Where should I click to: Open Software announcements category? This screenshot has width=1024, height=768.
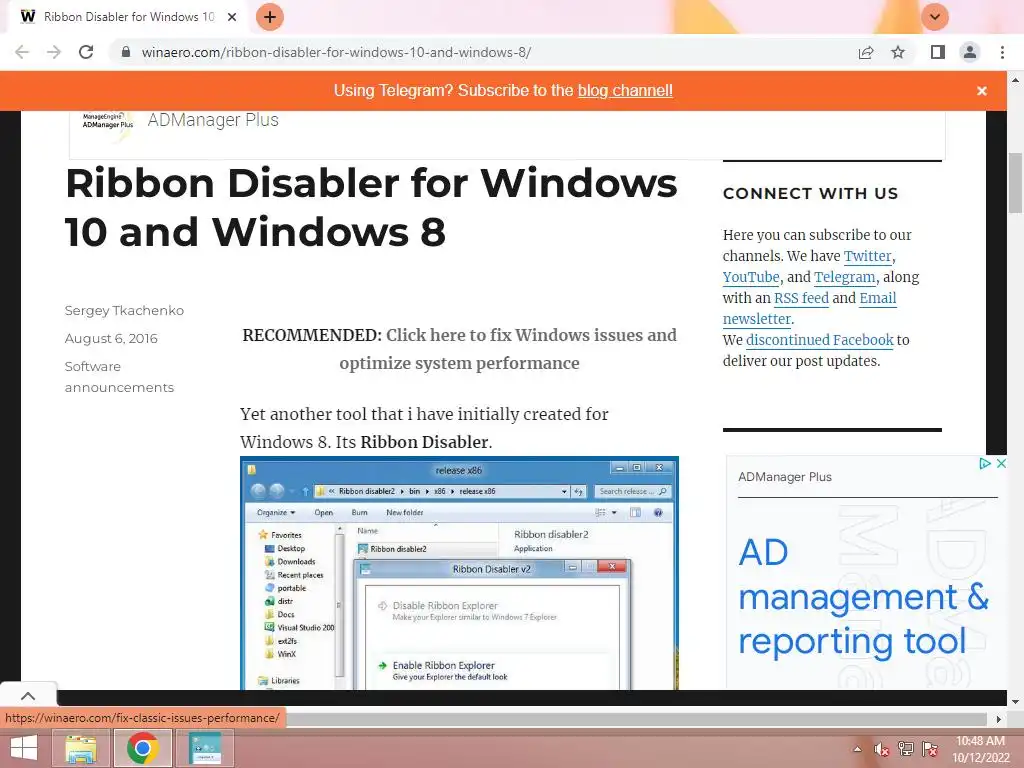(x=119, y=377)
